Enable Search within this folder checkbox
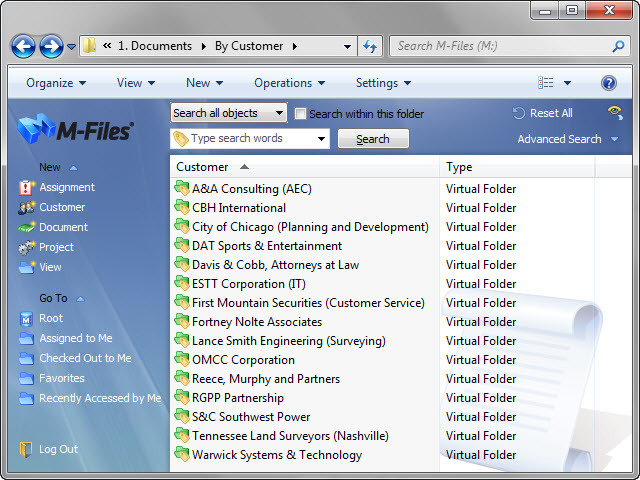The width and height of the screenshot is (640, 480). (300, 114)
